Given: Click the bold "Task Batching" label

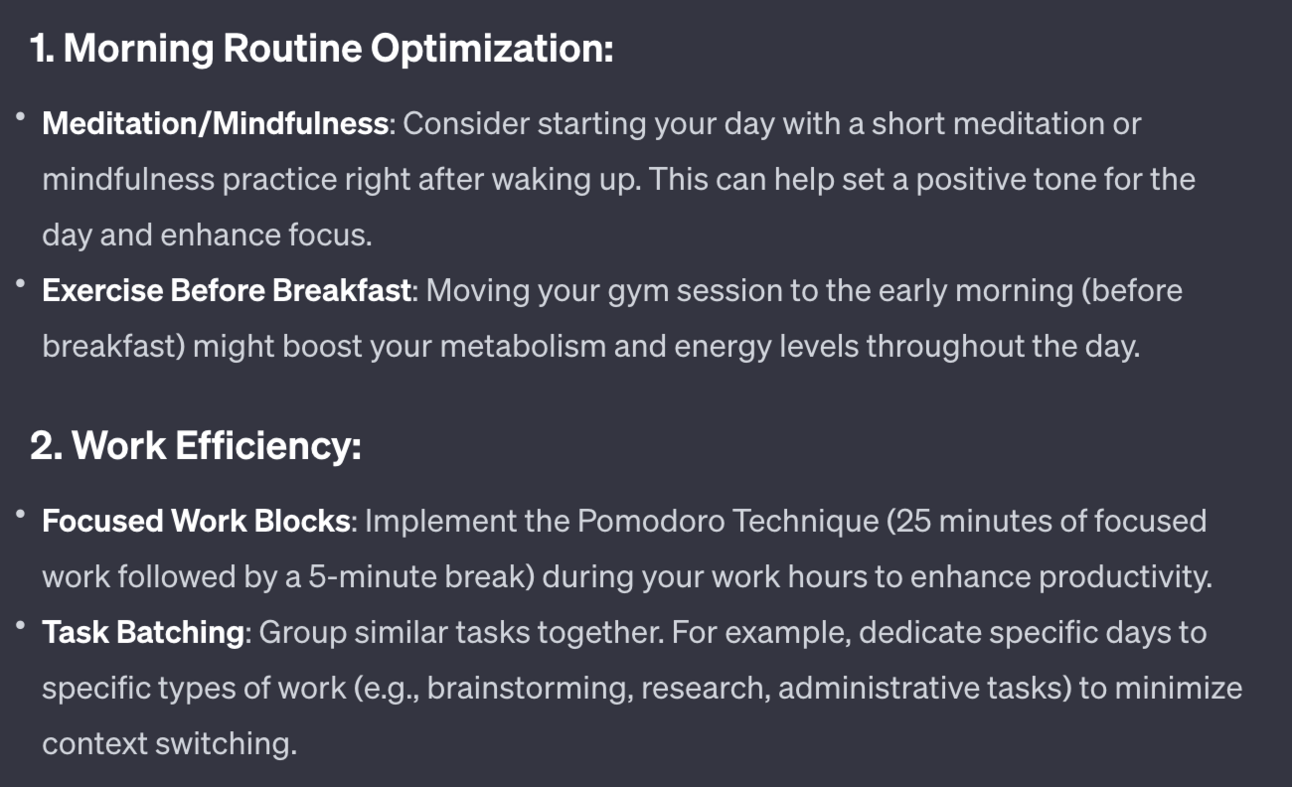Looking at the screenshot, I should click(143, 633).
